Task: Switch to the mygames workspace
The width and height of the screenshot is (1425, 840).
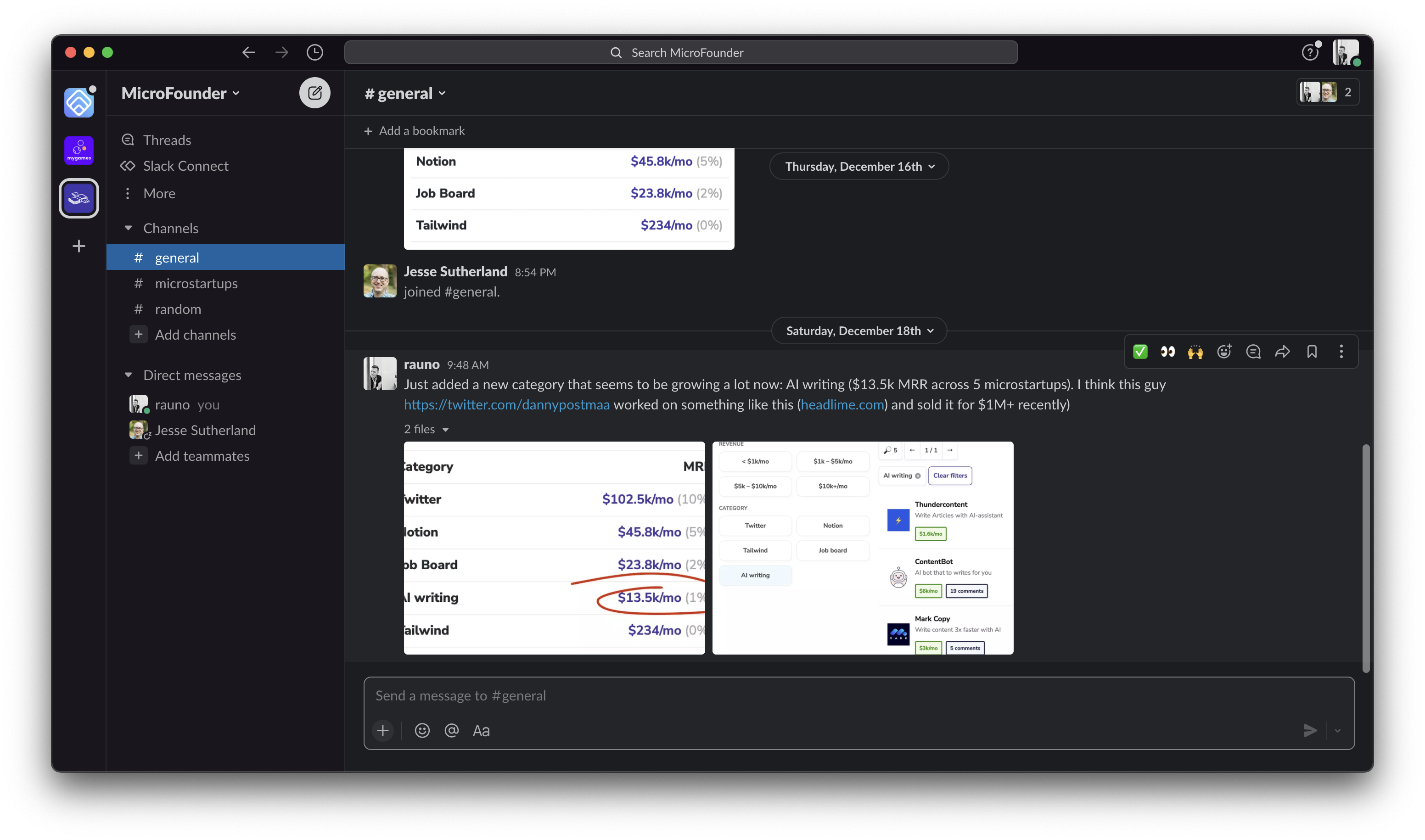Action: tap(79, 150)
